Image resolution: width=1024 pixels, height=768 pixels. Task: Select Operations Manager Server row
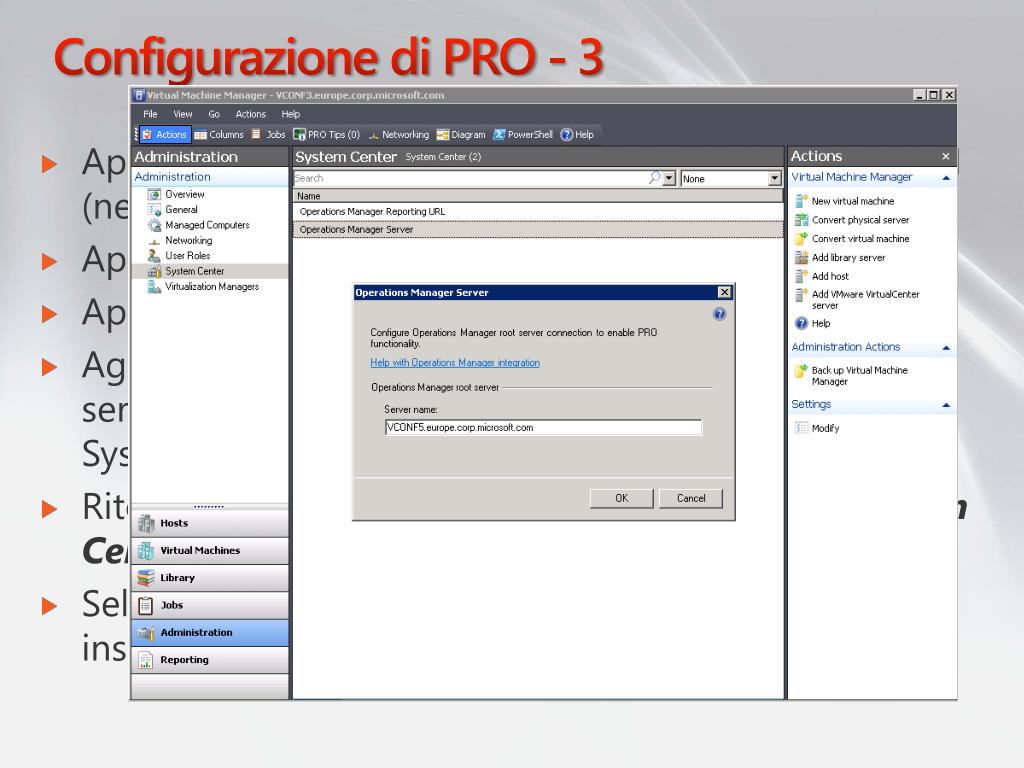point(538,229)
